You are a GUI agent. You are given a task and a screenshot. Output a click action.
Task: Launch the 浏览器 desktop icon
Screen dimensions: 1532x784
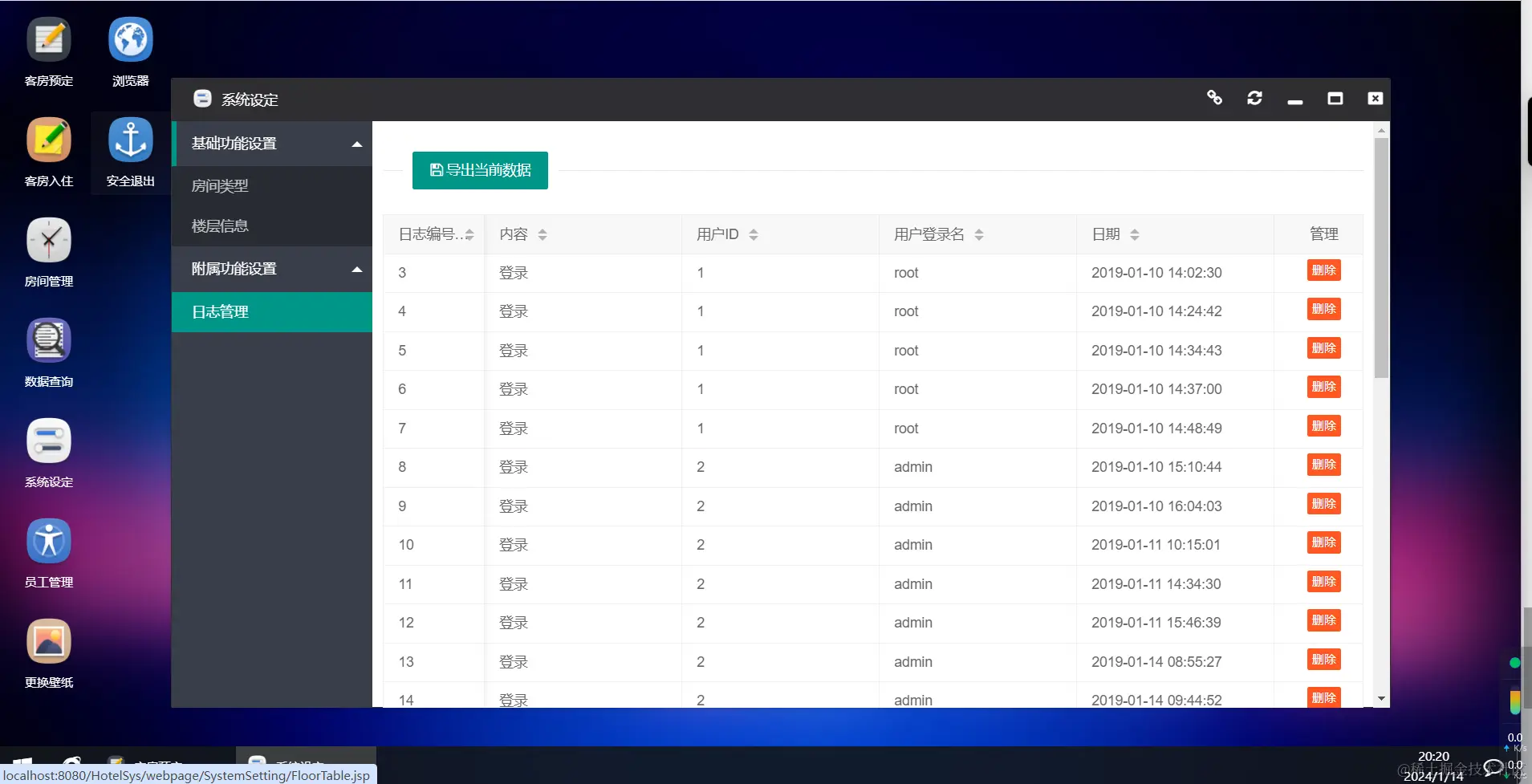point(131,51)
